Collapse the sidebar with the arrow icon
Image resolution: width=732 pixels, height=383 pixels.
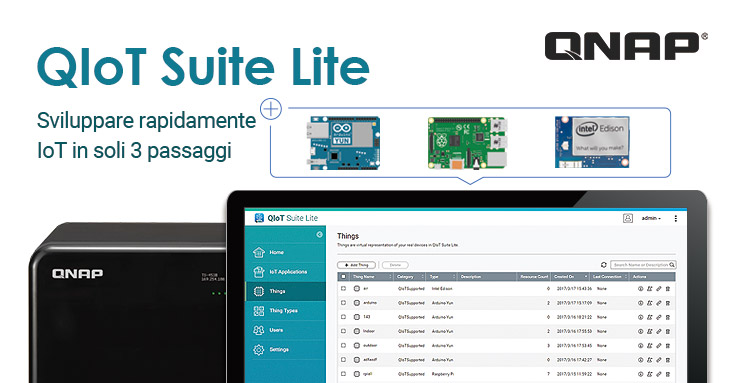319,234
